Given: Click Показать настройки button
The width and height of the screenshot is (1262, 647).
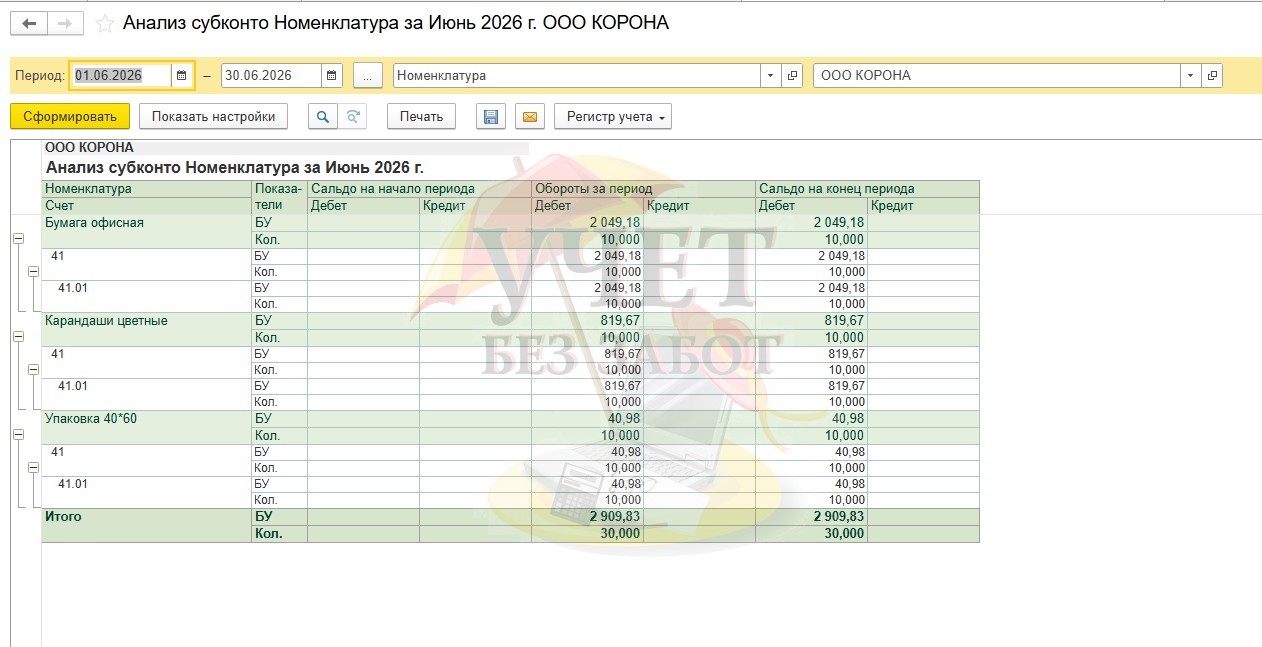Looking at the screenshot, I should [213, 117].
